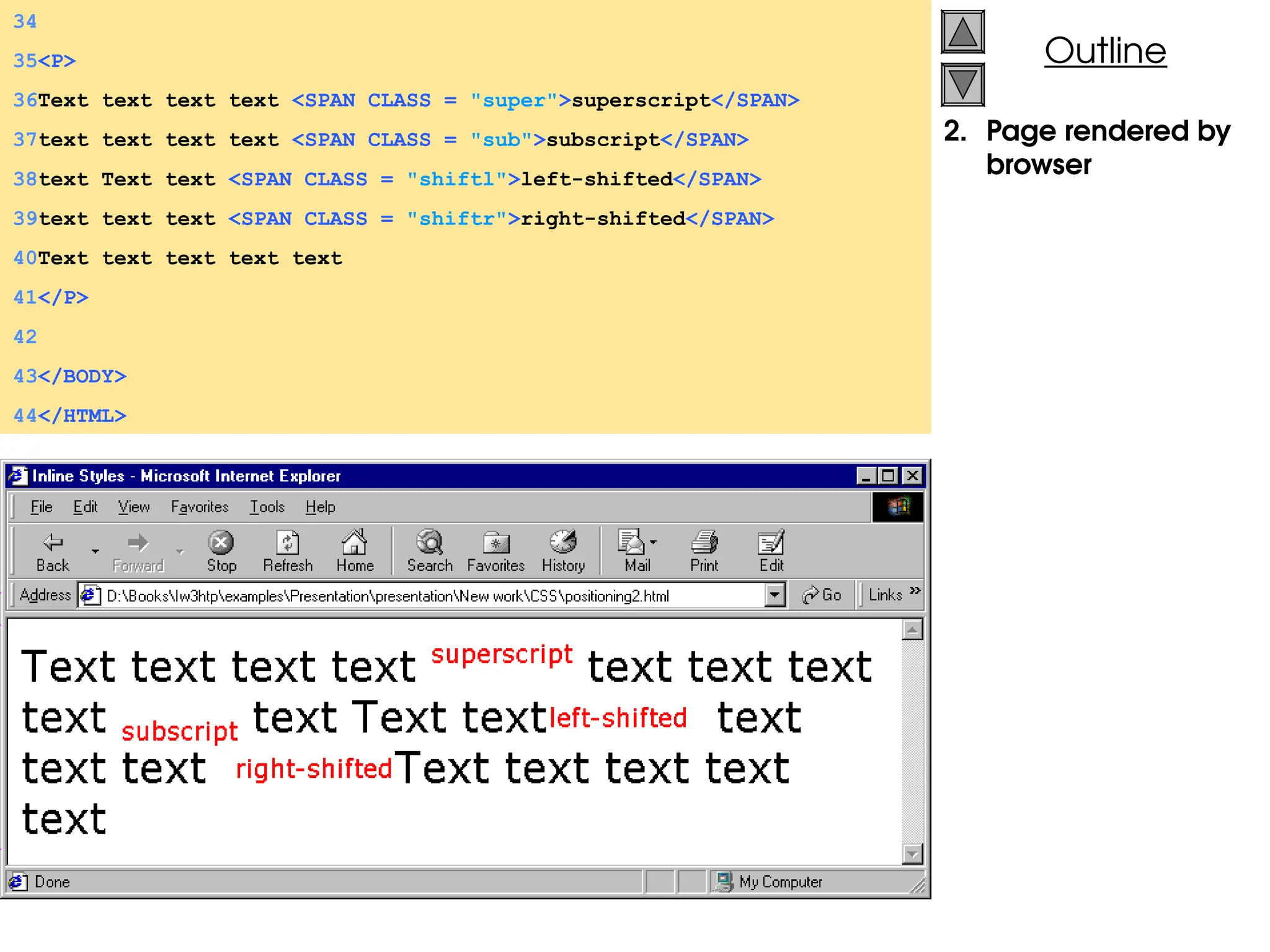Screen dimensions: 1270x952
Task: Open the Edit menu
Action: click(85, 507)
